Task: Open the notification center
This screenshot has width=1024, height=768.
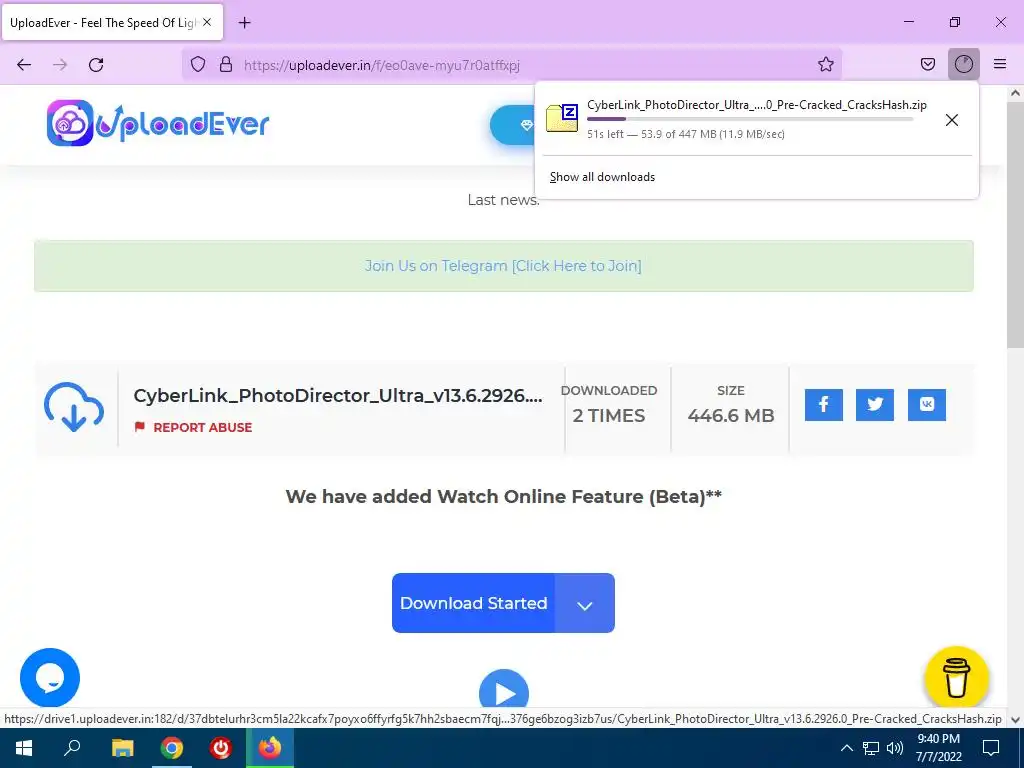Action: pyautogui.click(x=991, y=748)
